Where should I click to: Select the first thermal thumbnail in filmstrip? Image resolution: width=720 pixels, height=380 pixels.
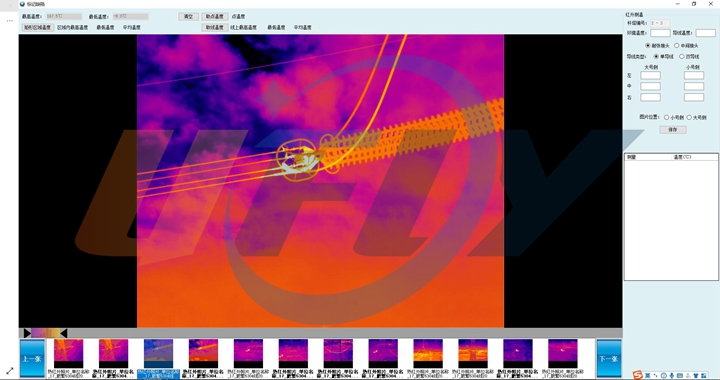tap(68, 353)
